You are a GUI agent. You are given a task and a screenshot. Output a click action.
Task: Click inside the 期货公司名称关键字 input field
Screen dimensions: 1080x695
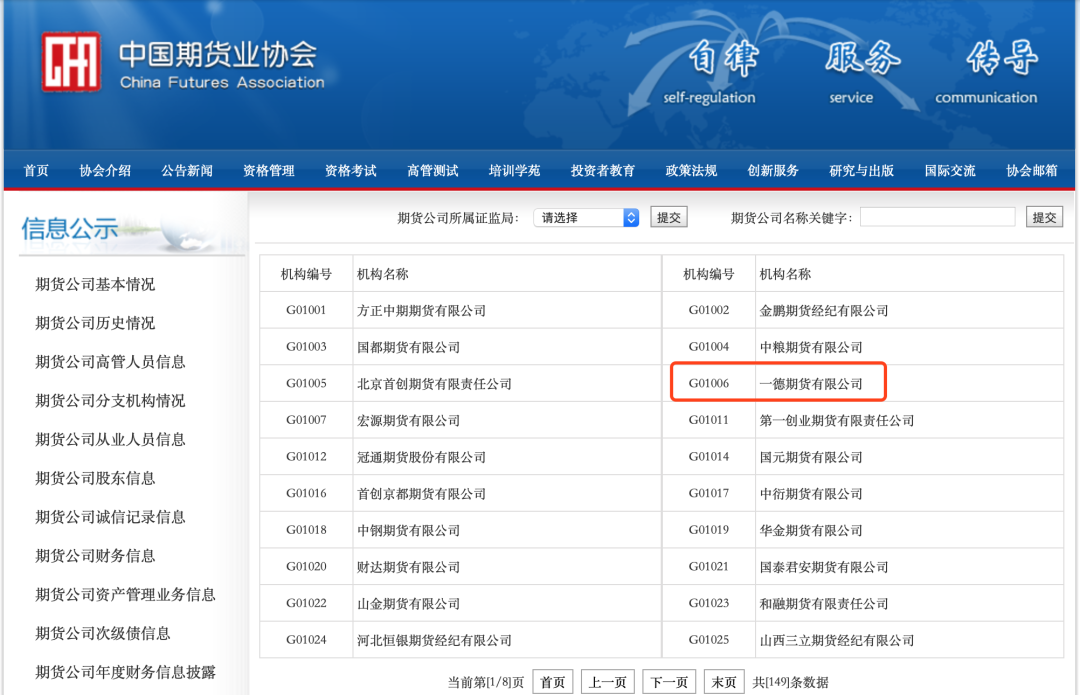(x=937, y=216)
